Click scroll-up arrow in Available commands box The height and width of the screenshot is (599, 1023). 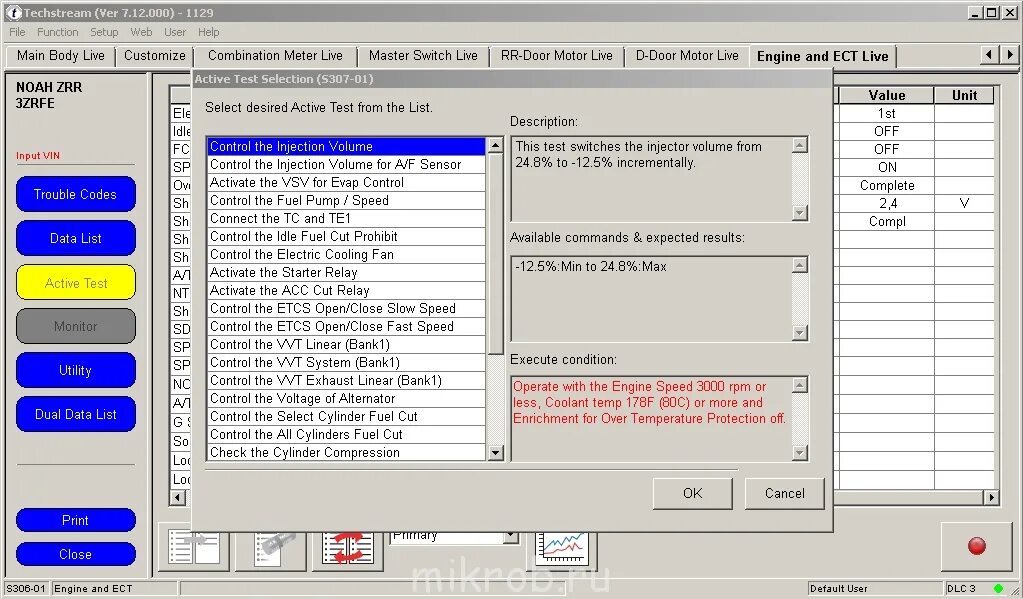point(799,264)
